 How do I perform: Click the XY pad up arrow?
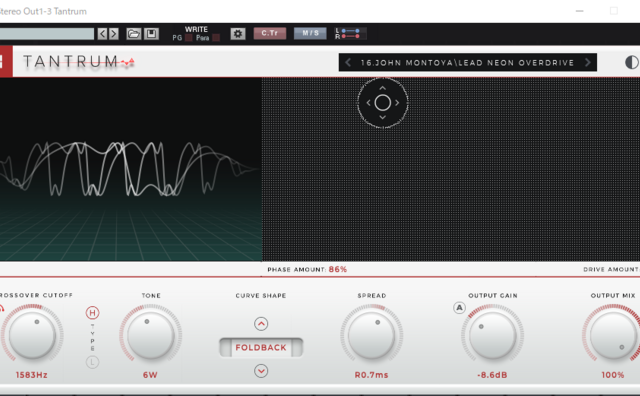point(382,88)
